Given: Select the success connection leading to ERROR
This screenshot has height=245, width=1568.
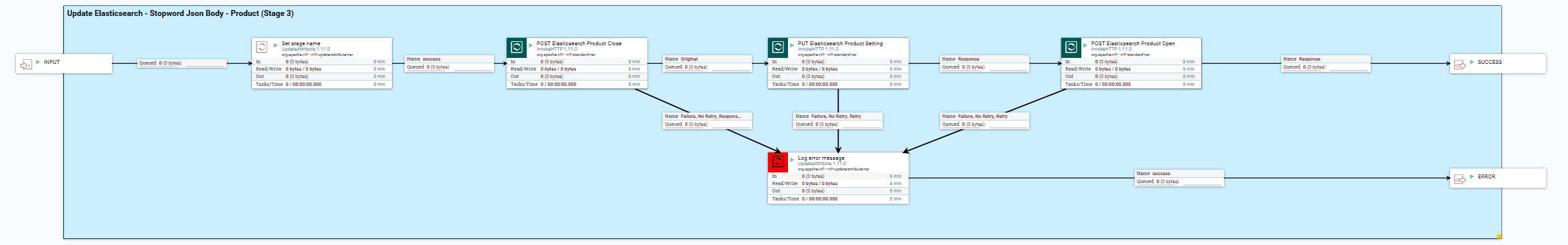Looking at the screenshot, I should click(1179, 178).
